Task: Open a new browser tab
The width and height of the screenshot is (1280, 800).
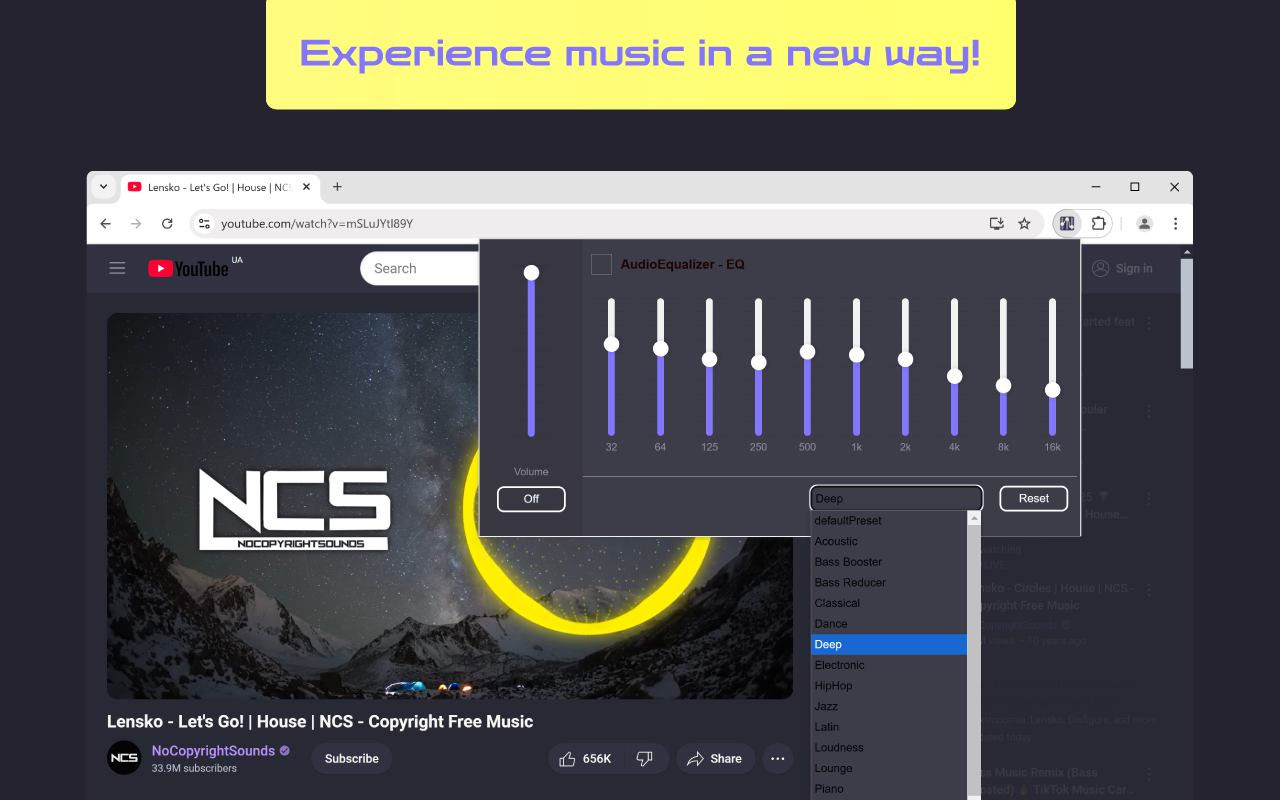Action: [337, 187]
